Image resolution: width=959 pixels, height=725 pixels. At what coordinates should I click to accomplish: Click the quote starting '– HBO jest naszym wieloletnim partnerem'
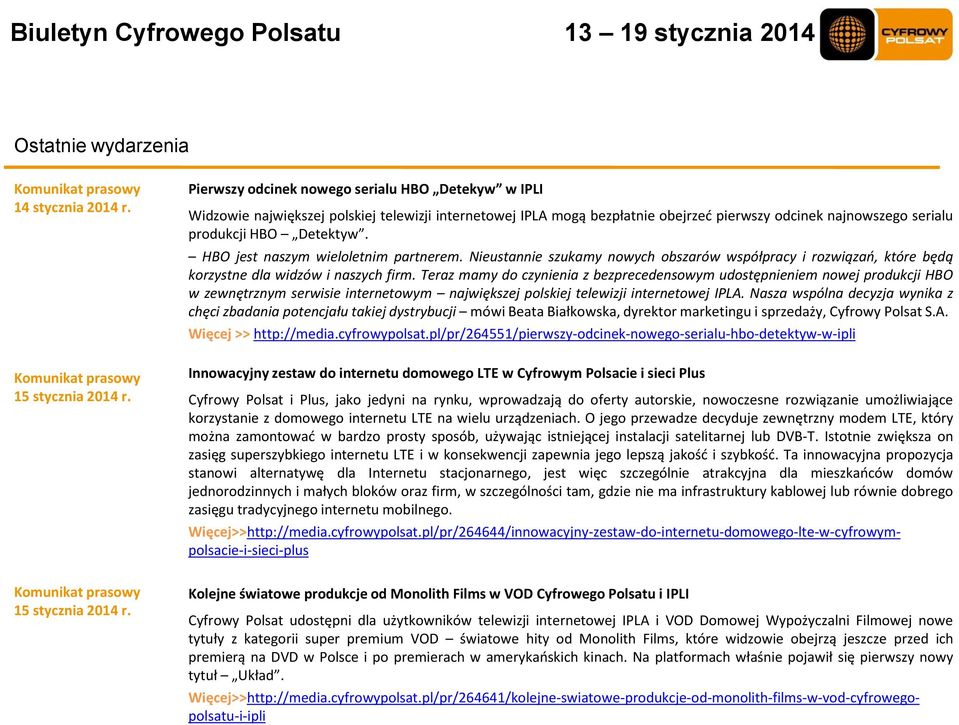(570, 284)
